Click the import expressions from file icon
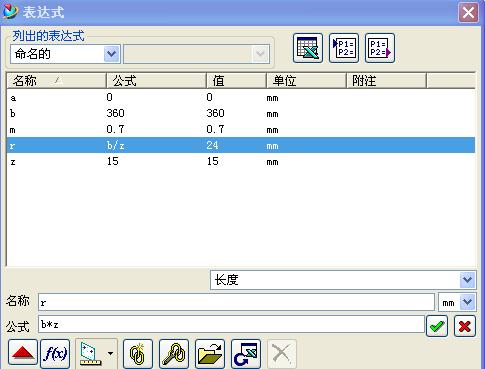 coord(344,48)
